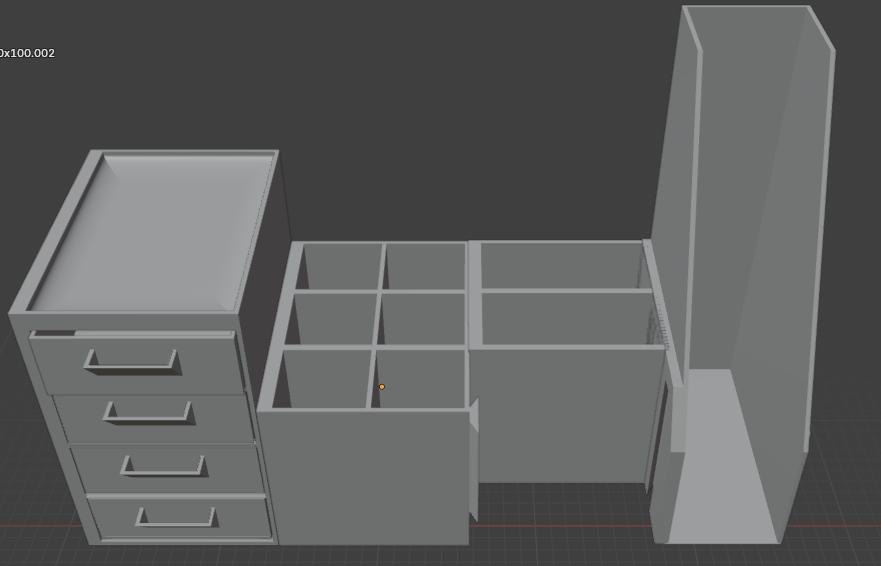Select the tall open cabinet model
This screenshot has width=881, height=566.
pos(742,275)
